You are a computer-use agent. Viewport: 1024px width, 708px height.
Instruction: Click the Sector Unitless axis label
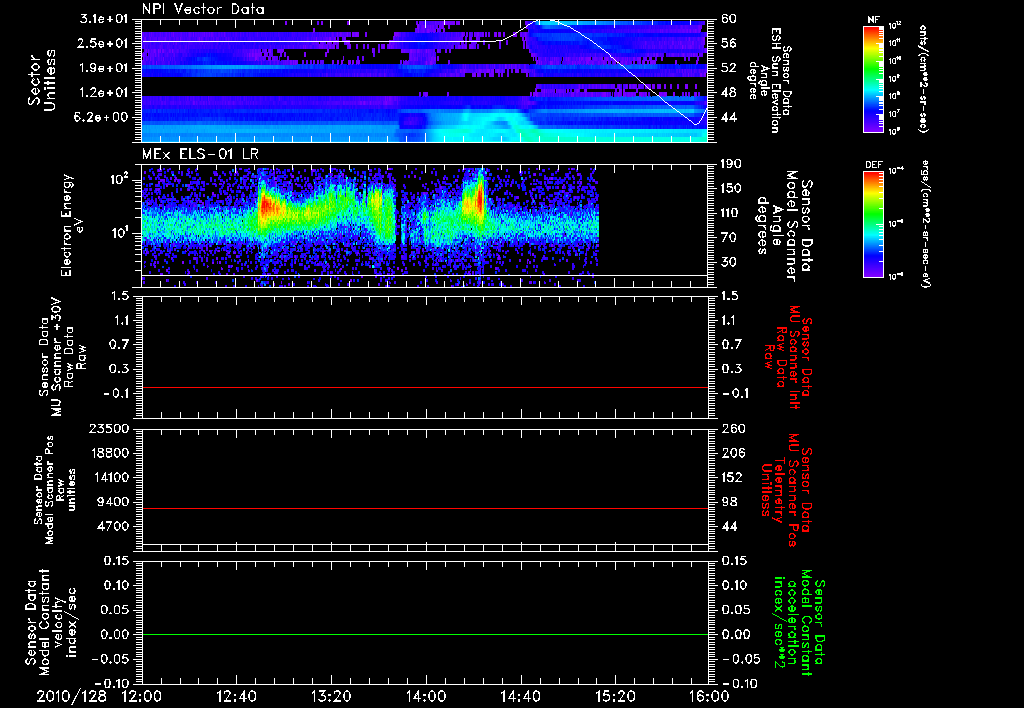pos(42,80)
